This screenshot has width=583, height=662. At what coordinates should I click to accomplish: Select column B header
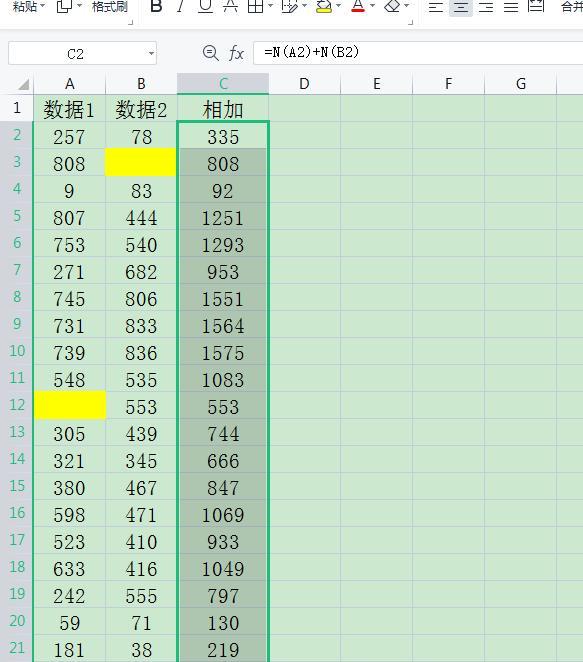[x=141, y=84]
